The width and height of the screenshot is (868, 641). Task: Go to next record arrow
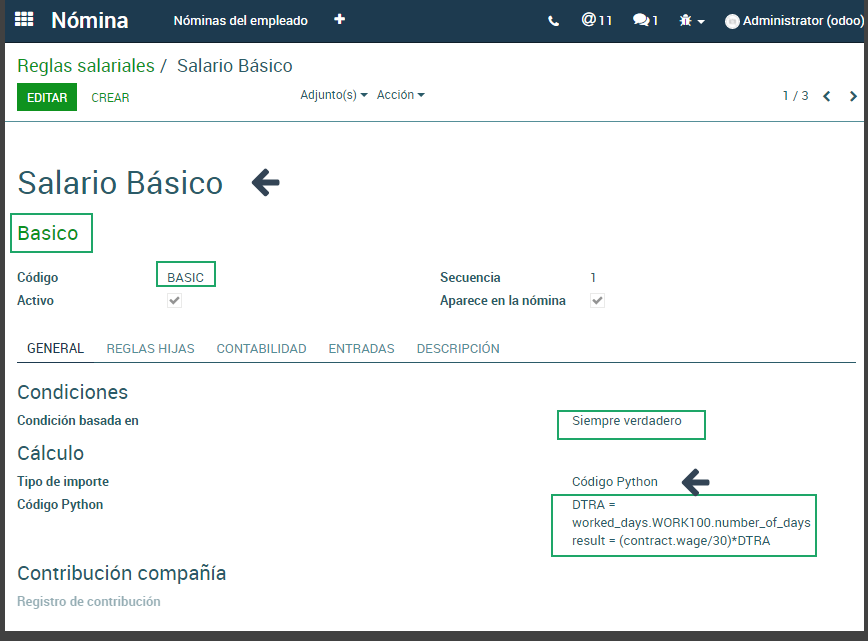pyautogui.click(x=853, y=96)
